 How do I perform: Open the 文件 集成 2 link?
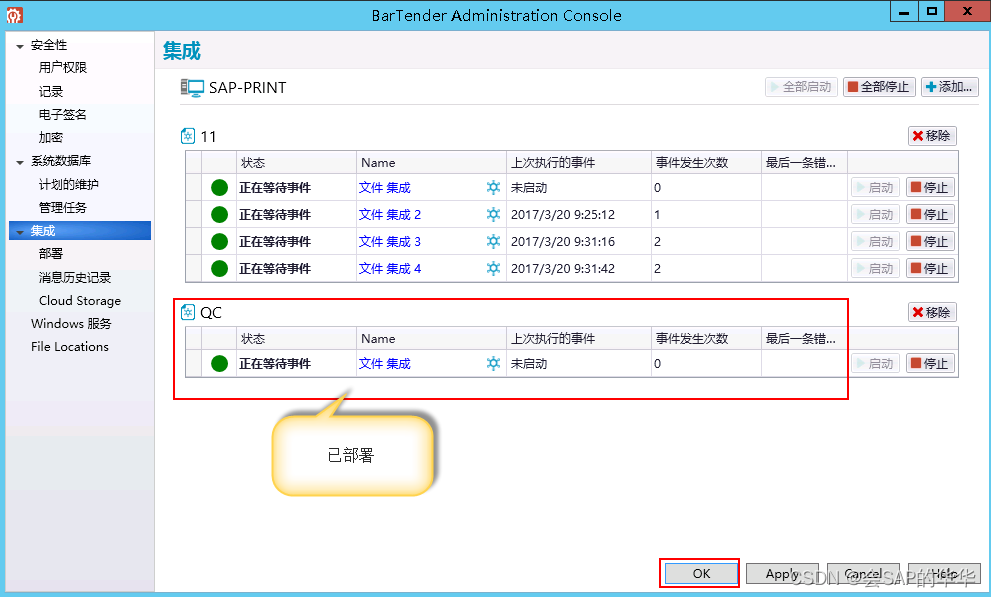click(389, 214)
